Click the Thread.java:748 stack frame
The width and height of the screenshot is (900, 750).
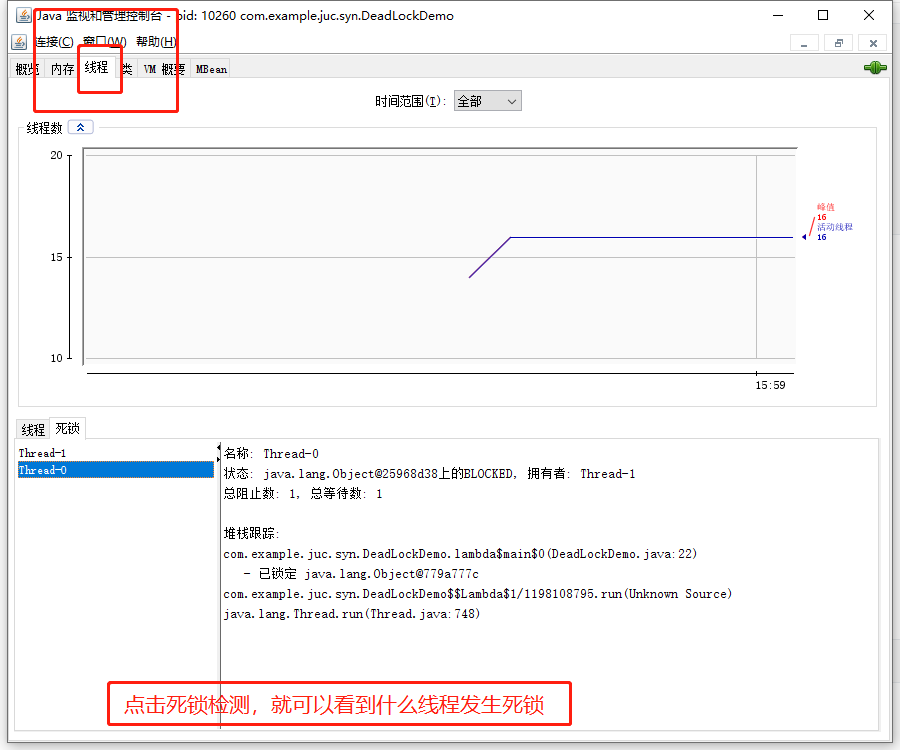pyautogui.click(x=351, y=614)
